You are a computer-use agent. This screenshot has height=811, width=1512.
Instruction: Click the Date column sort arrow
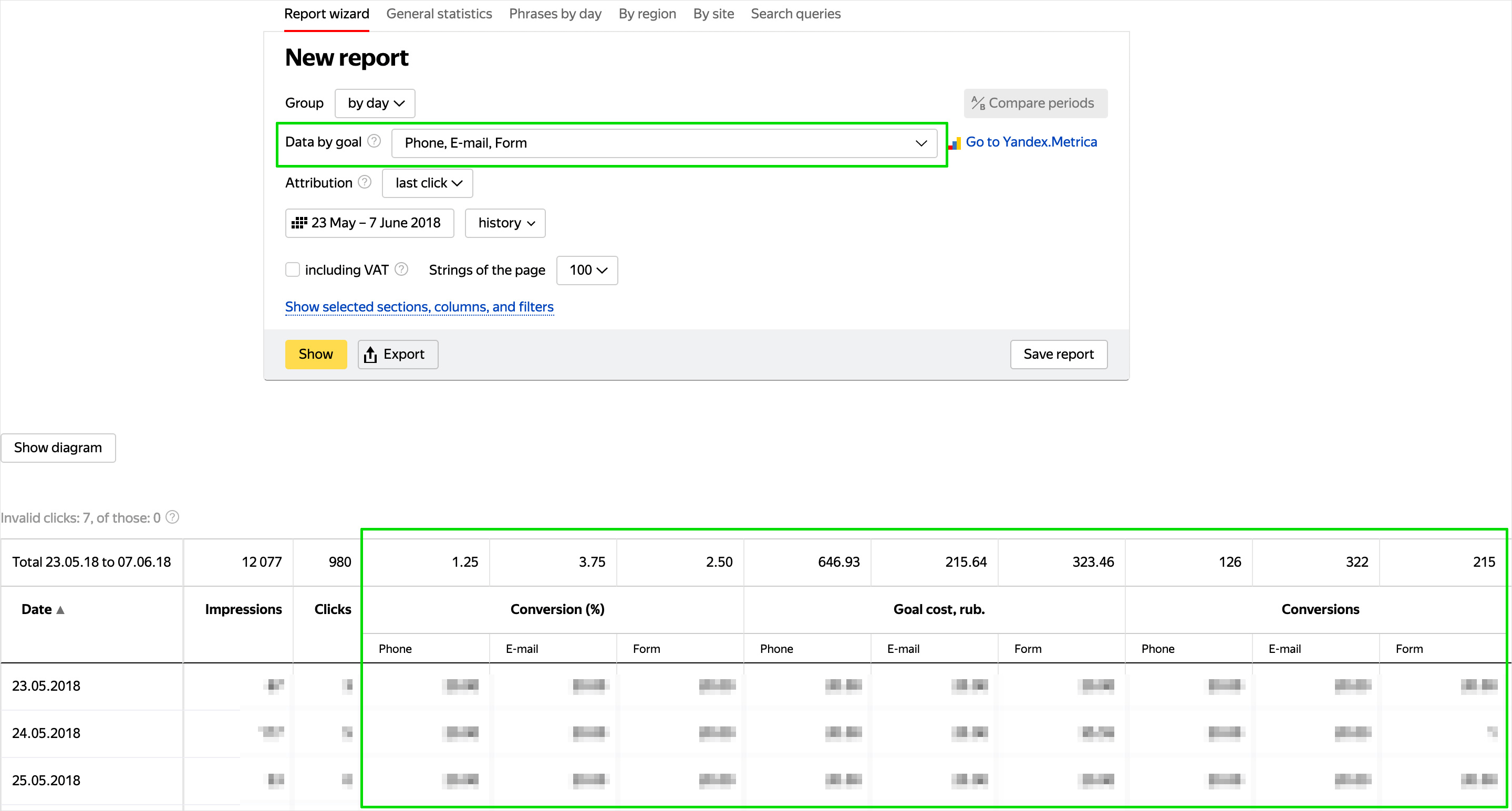tap(60, 610)
